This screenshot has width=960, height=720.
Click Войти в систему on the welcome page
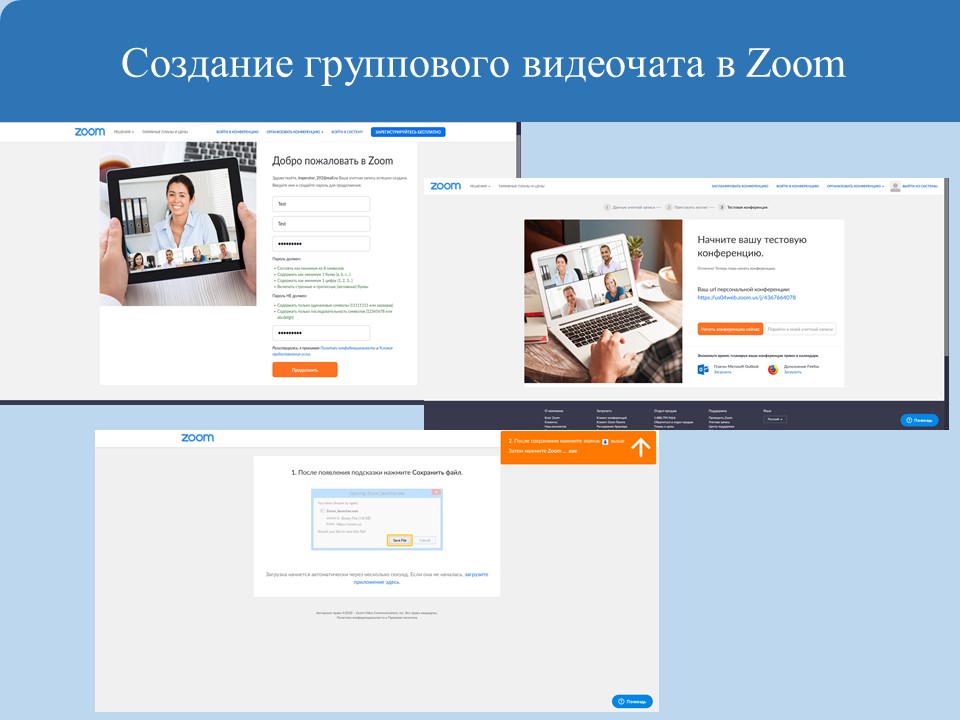[347, 132]
